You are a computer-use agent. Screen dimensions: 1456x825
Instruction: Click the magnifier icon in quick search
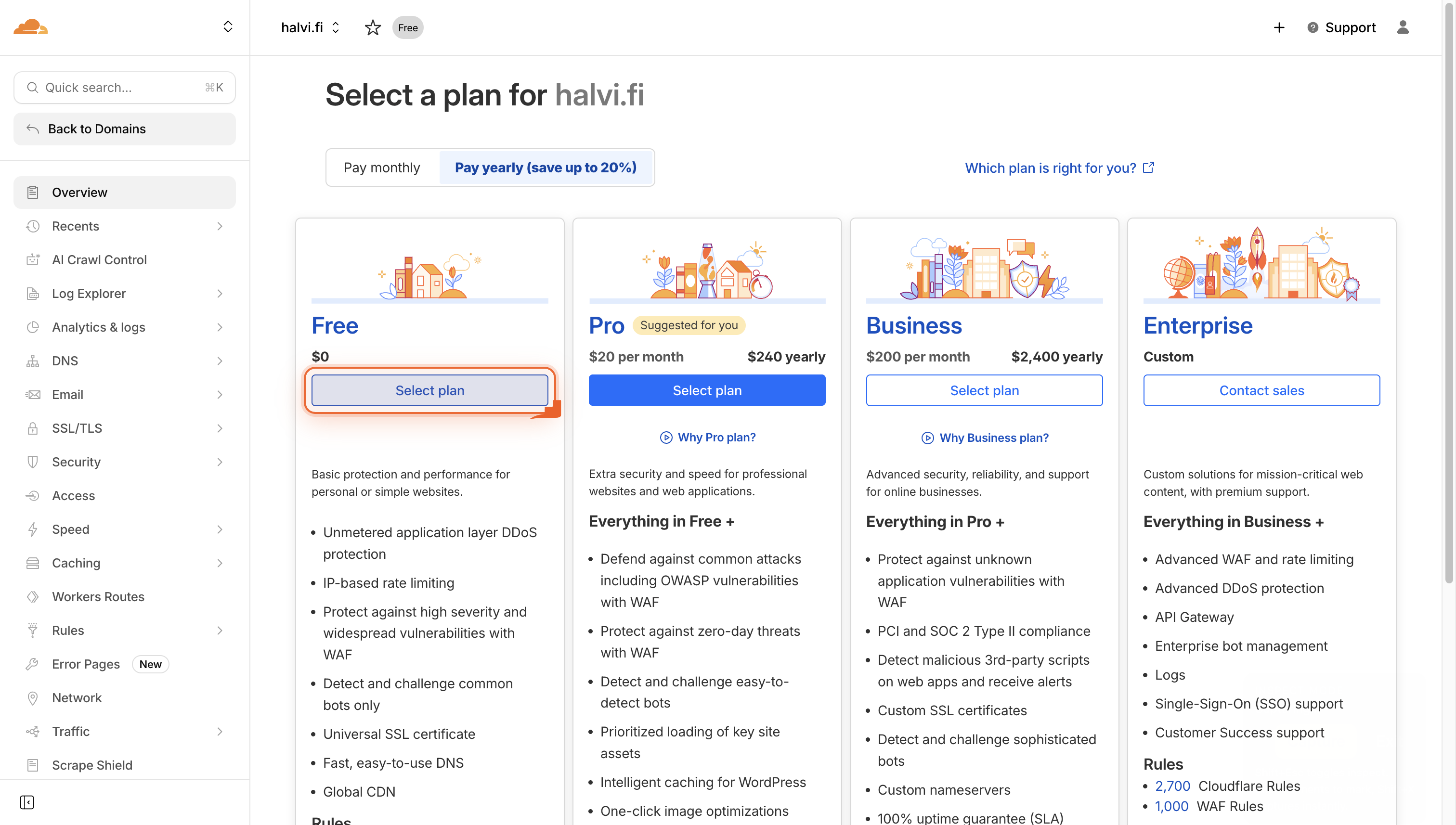(x=32, y=87)
